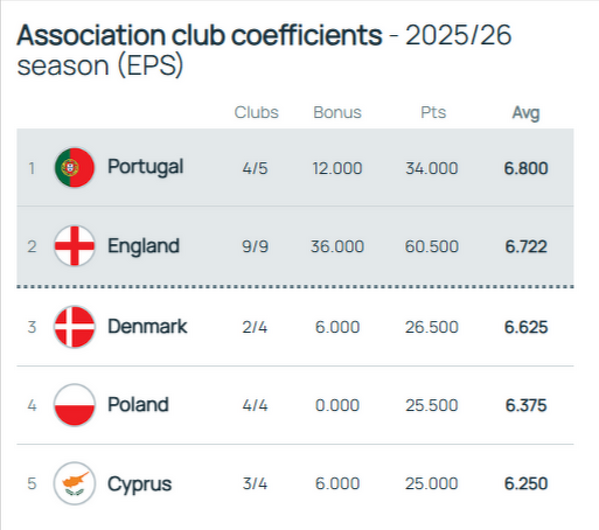
Task: Click the England flag icon
Action: pos(74,246)
